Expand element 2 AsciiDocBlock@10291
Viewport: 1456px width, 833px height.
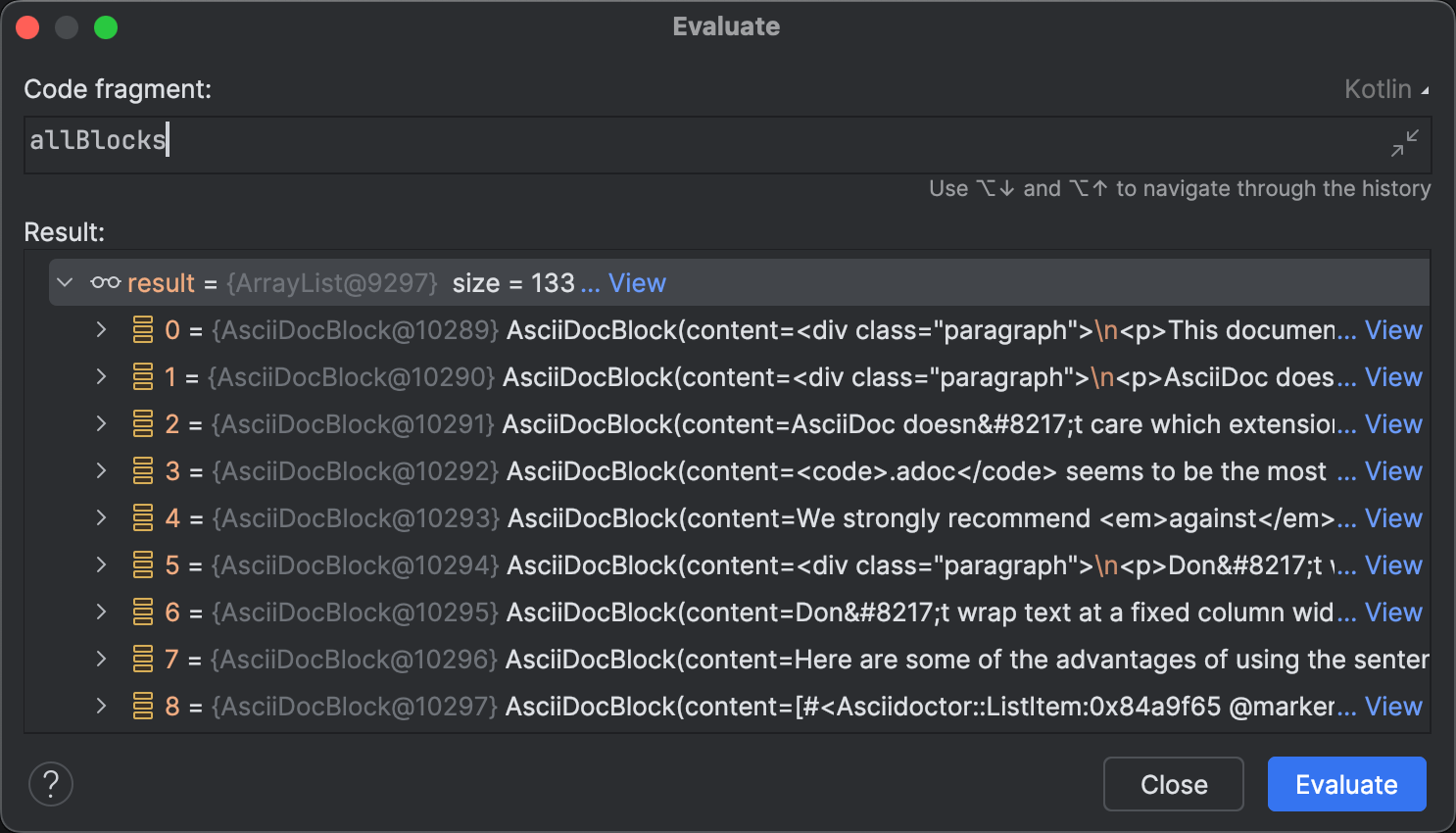101,424
